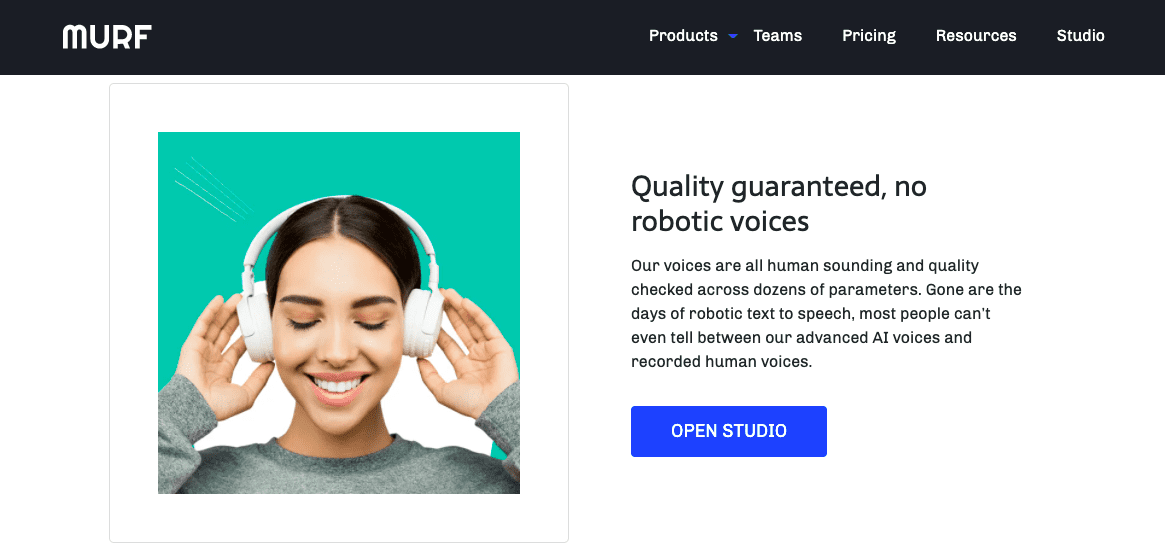Click the words 'recorded human voices' in the text

click(720, 362)
